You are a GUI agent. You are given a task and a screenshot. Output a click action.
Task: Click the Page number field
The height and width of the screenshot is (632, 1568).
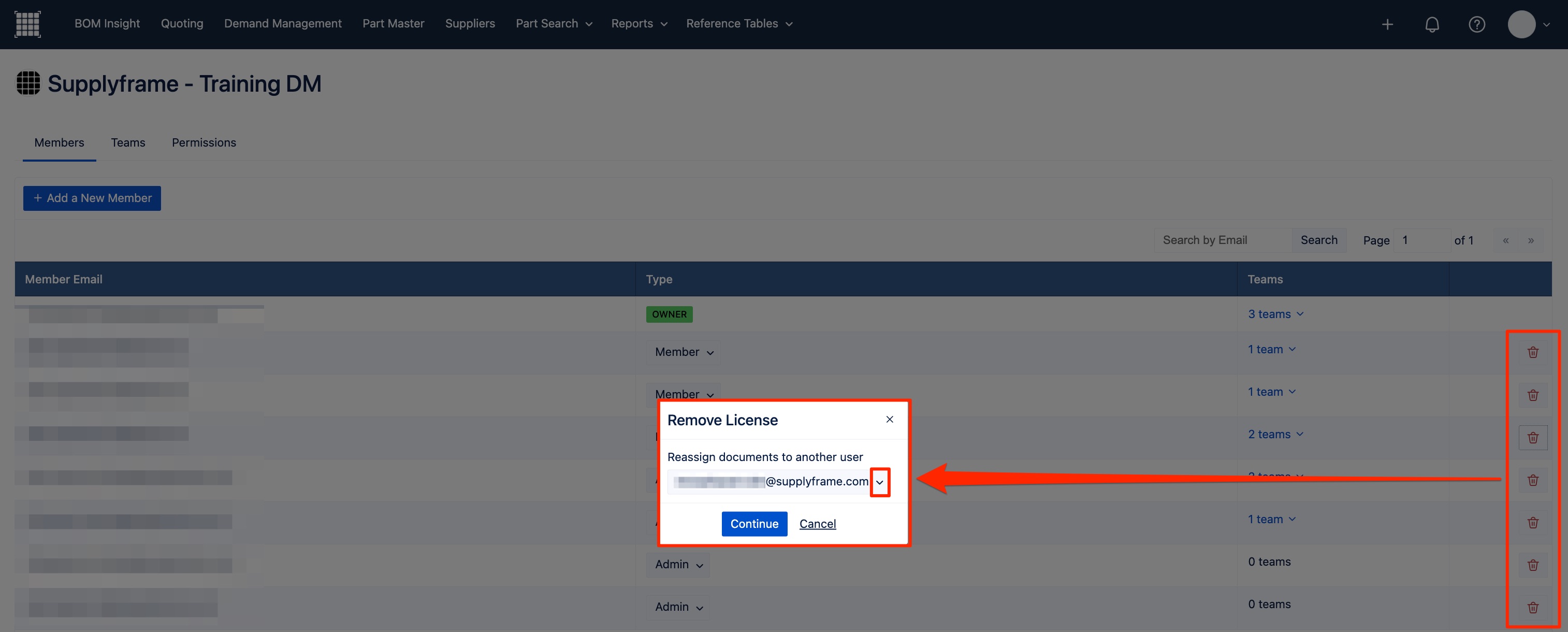pos(1422,240)
